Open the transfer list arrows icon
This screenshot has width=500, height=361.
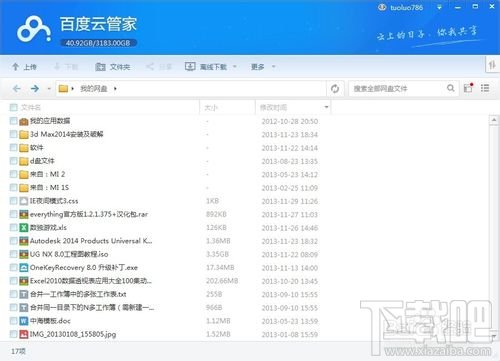[492, 64]
